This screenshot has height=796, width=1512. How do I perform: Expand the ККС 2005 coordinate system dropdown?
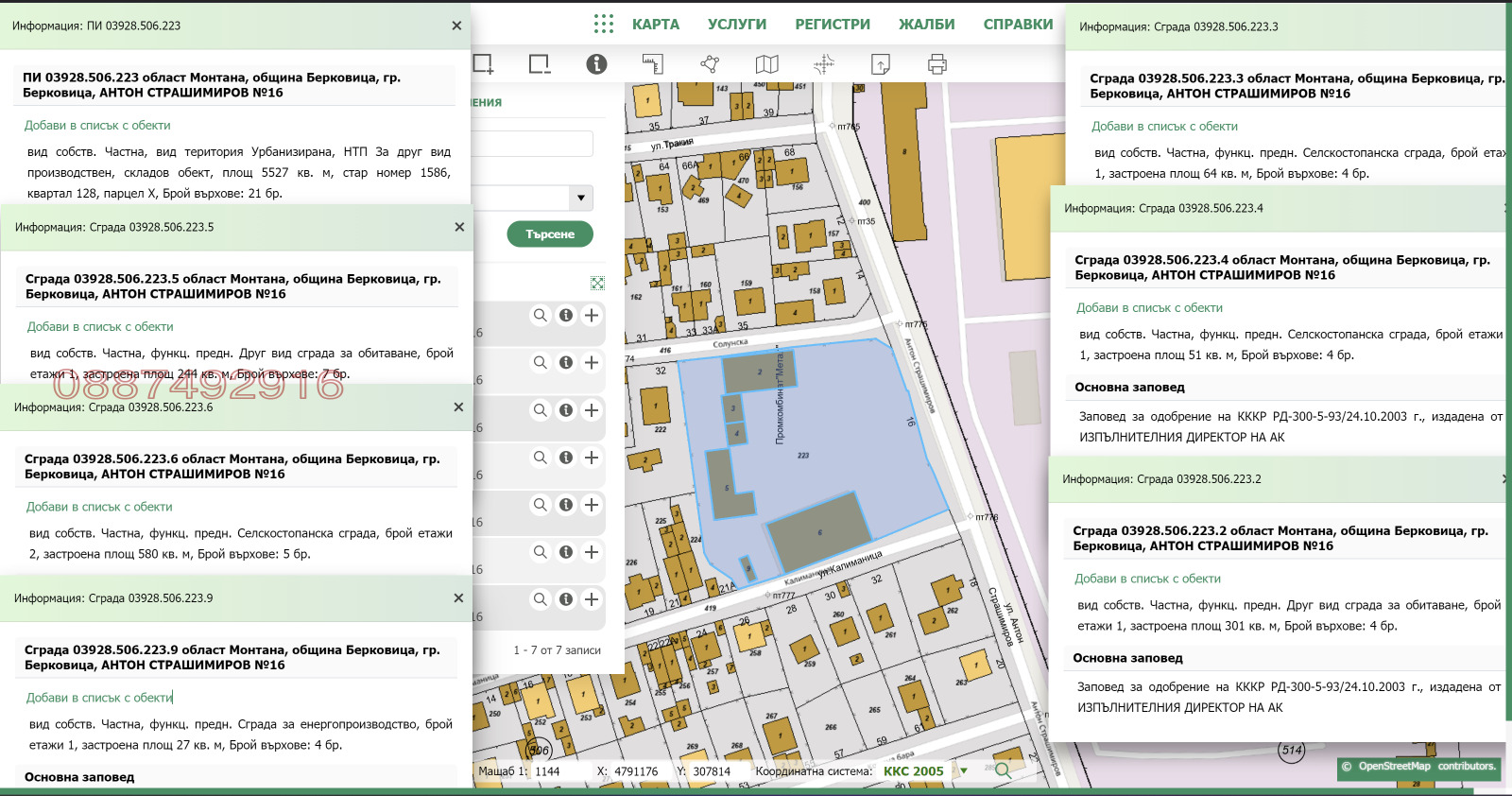(964, 771)
